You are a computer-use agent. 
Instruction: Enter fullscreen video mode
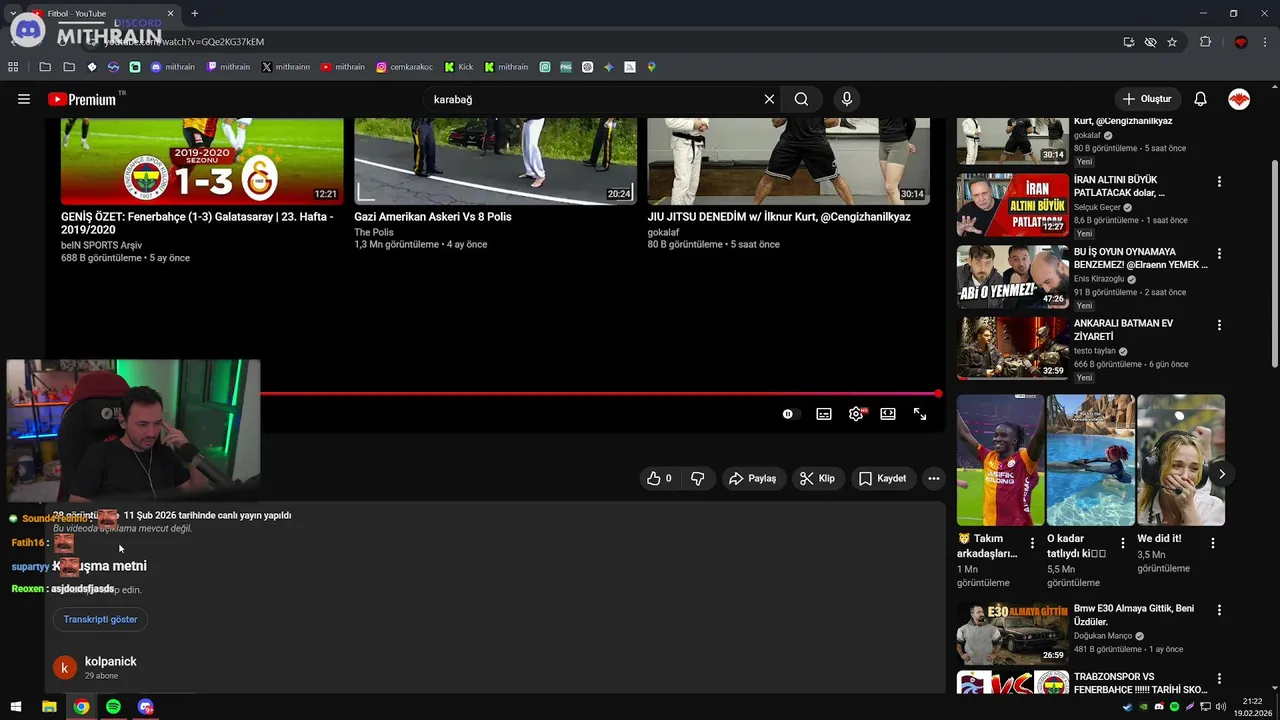tap(920, 414)
